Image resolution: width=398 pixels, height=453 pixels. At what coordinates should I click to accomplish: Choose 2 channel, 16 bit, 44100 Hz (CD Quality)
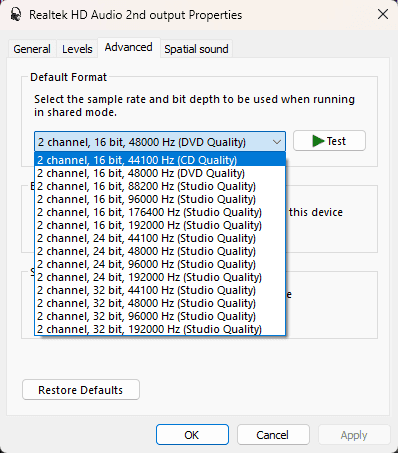160,160
